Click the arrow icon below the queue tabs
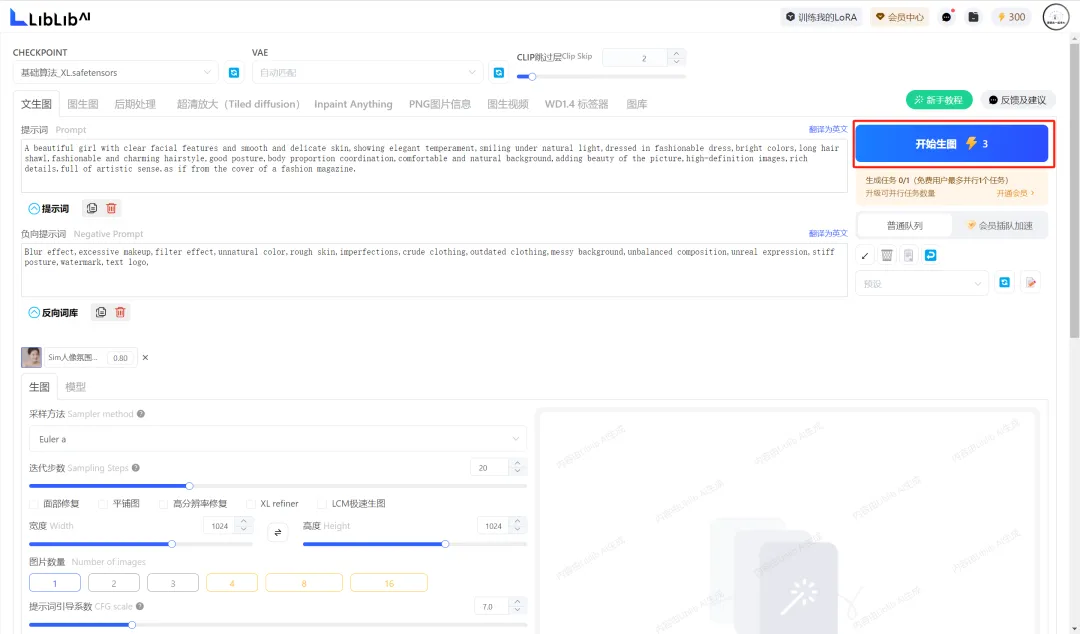This screenshot has height=634, width=1080. 865,256
